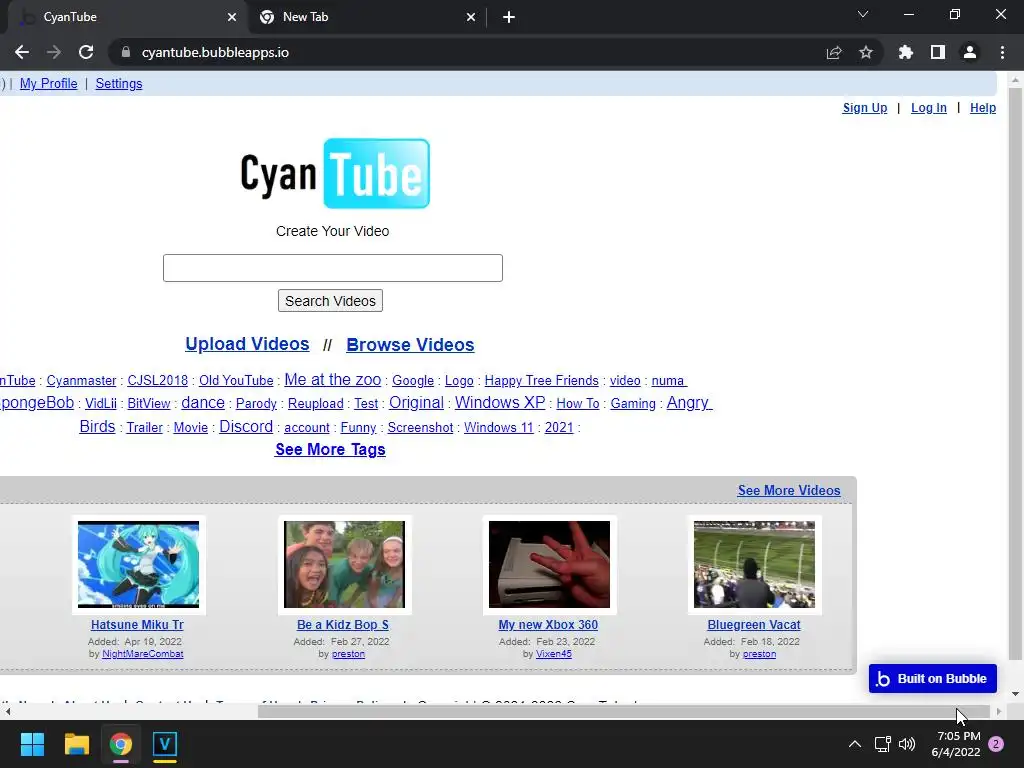Click the See More Tags link

pyautogui.click(x=330, y=450)
